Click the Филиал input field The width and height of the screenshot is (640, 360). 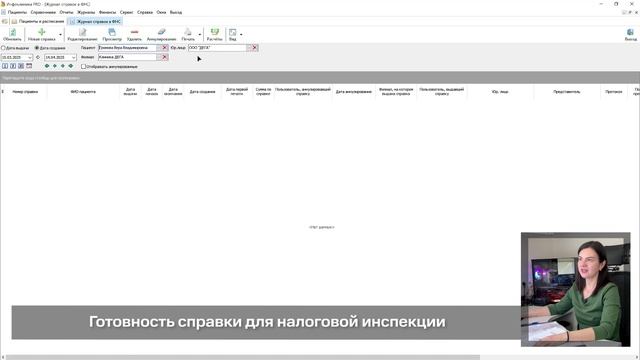127,57
